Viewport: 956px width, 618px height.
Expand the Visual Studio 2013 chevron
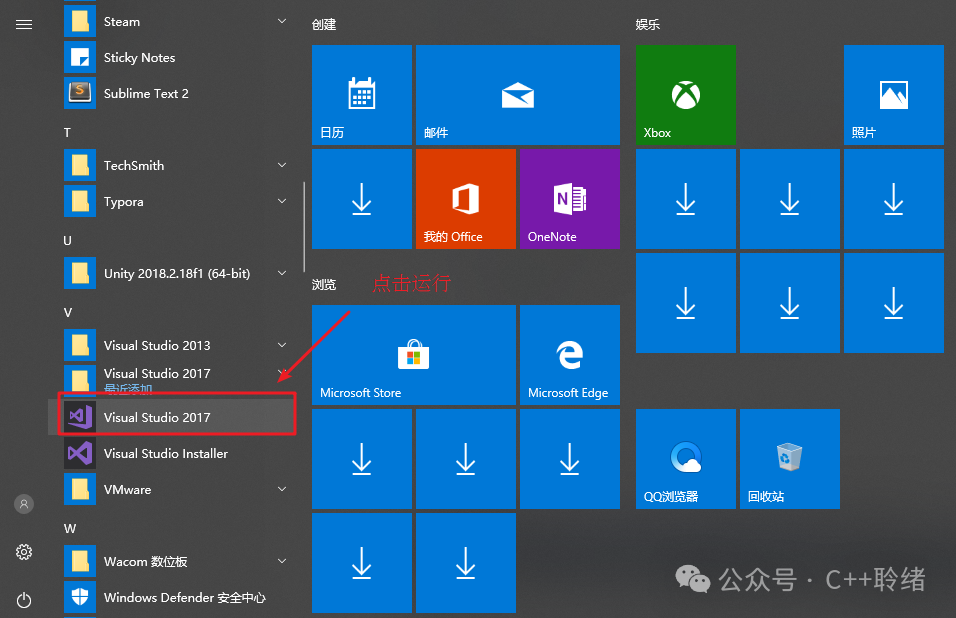pos(282,345)
